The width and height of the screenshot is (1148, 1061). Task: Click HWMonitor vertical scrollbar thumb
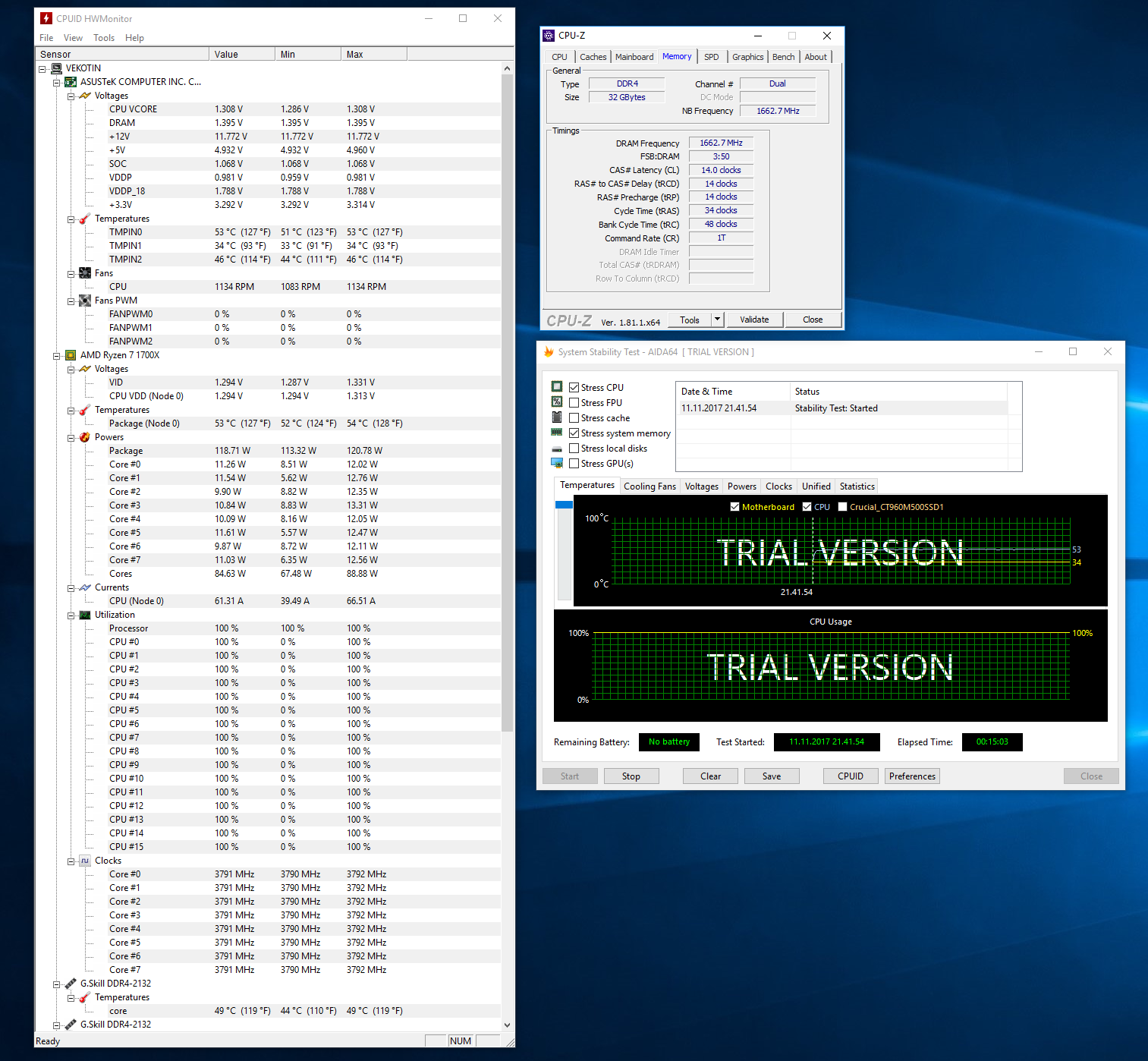[x=508, y=402]
